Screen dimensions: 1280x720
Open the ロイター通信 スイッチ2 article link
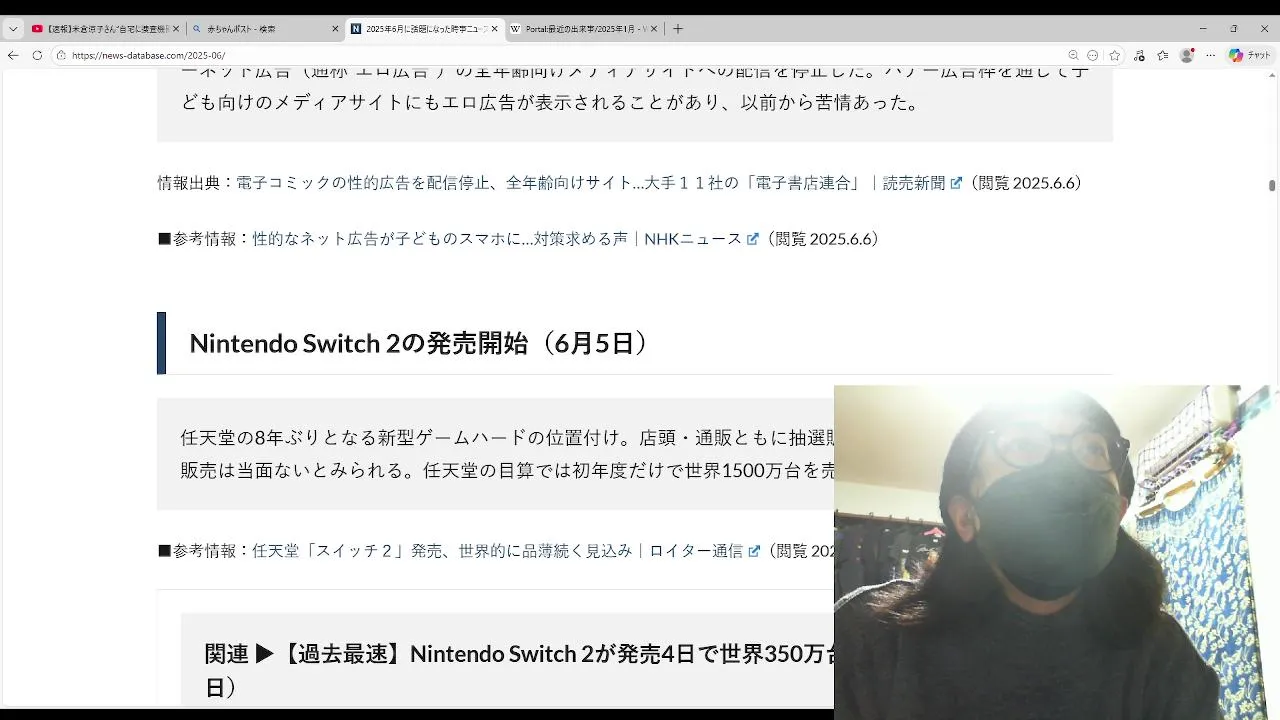[x=497, y=551]
